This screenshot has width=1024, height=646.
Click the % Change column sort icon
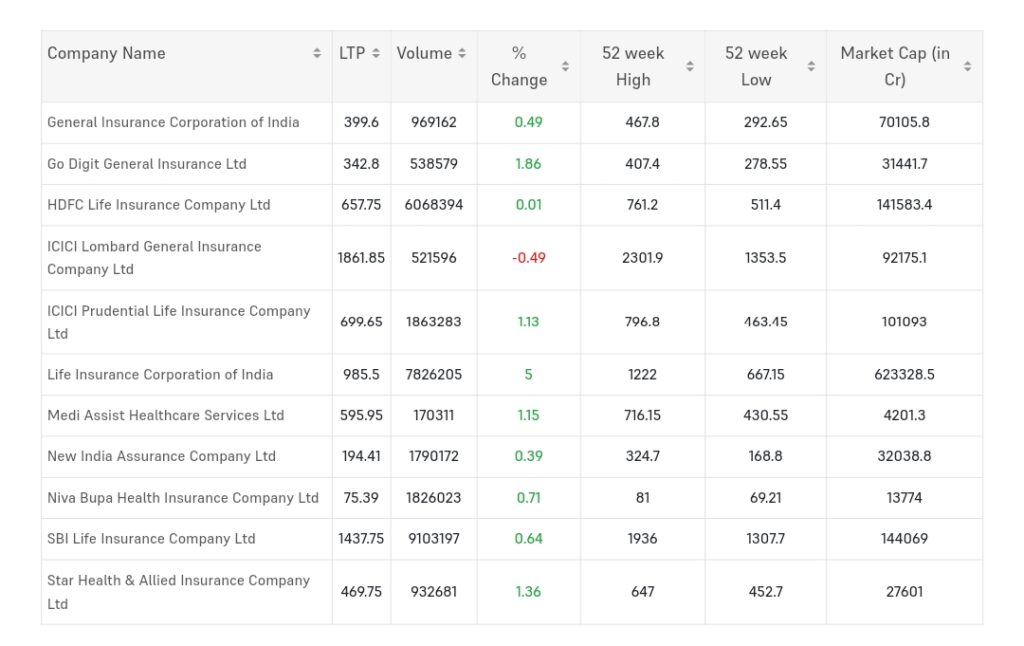point(565,67)
